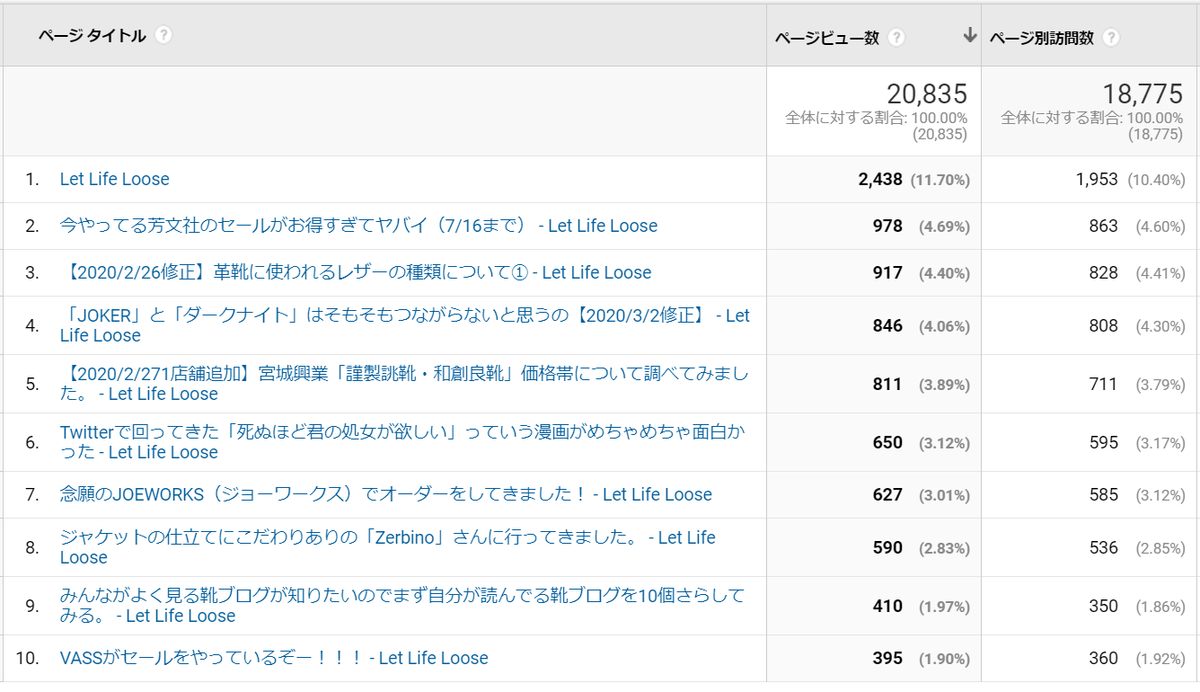Open help icon beside ページビュー数 header
This screenshot has width=1200, height=692.
(897, 38)
